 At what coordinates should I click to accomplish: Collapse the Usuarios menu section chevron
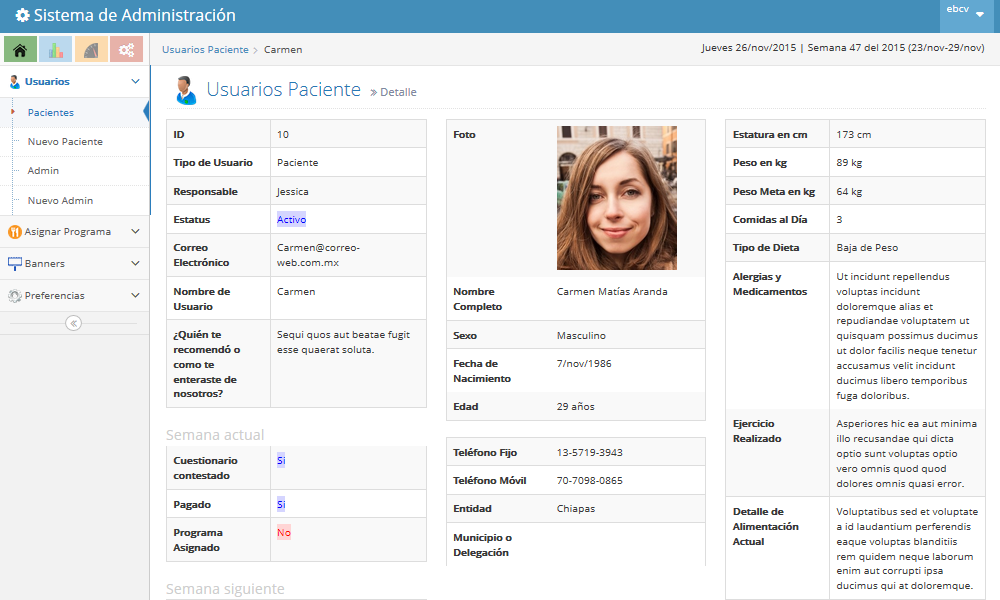coord(135,82)
